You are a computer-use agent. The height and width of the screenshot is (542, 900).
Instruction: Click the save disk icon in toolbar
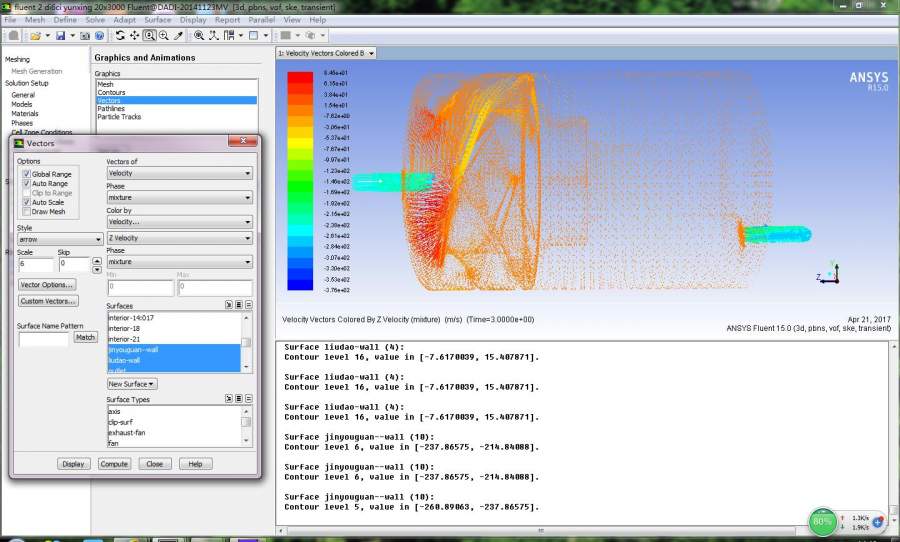pos(60,36)
